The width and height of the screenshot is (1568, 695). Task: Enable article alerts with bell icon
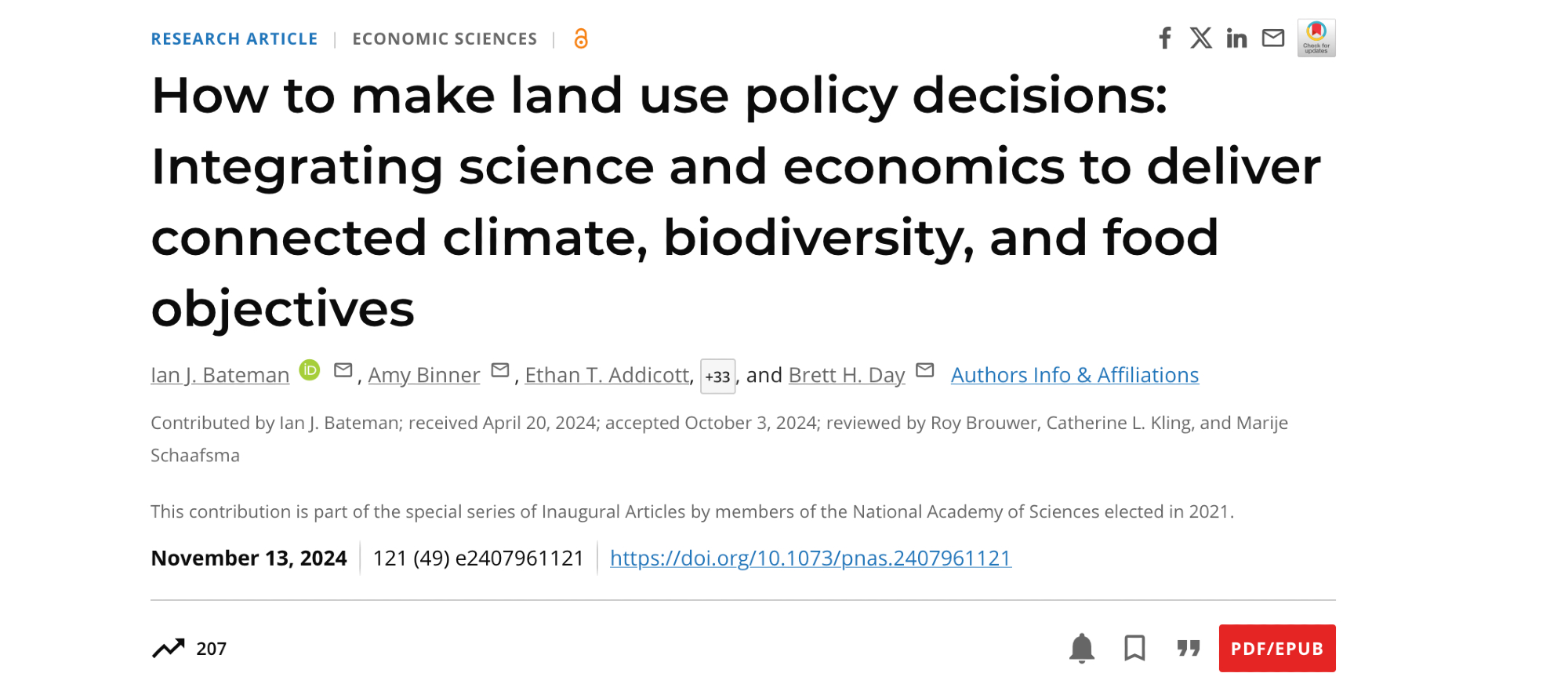1082,648
